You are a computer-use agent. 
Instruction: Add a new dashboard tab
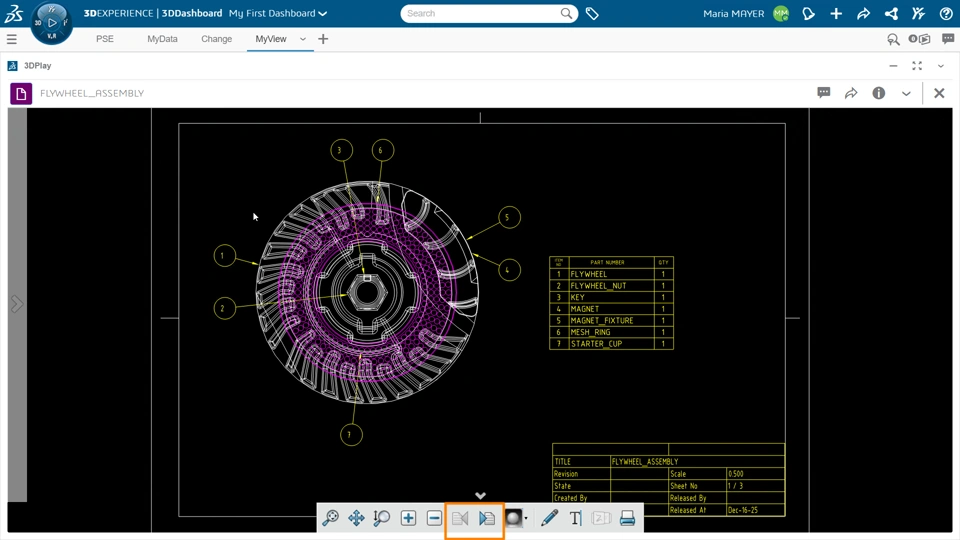(x=323, y=39)
